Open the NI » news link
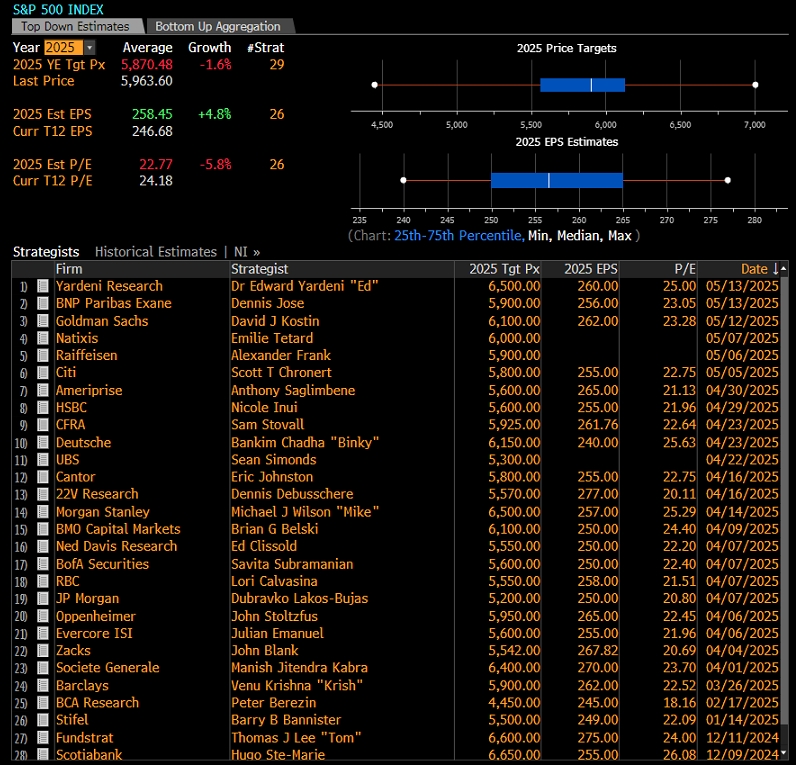The width and height of the screenshot is (796, 765). pyautogui.click(x=247, y=252)
